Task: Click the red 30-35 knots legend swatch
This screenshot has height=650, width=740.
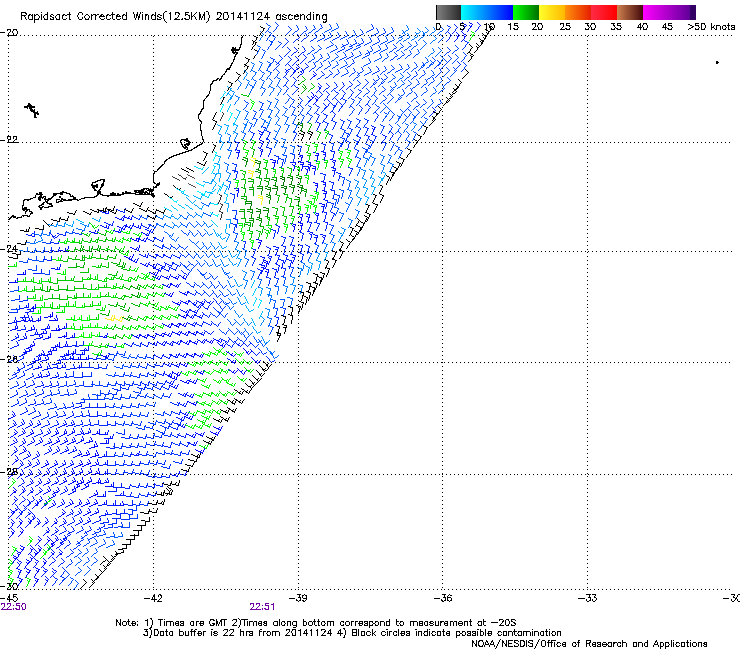Action: [604, 12]
